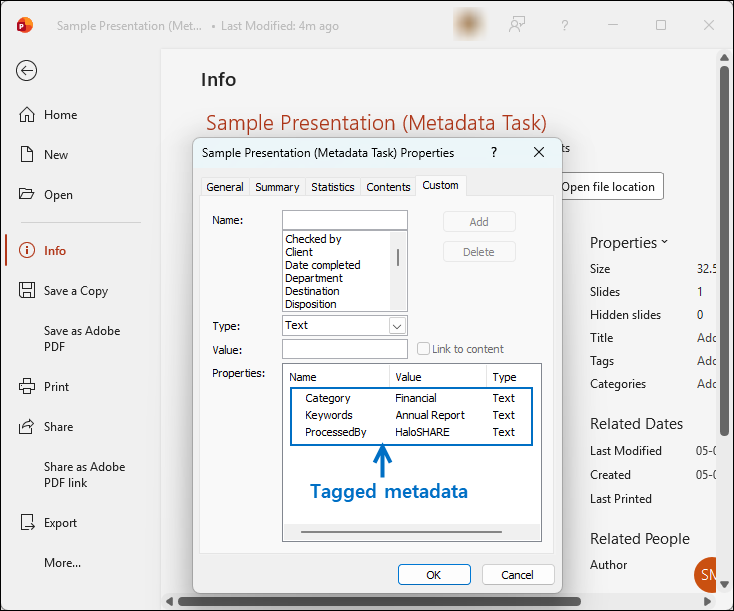Confirm with the OK button
This screenshot has width=734, height=611.
pos(434,574)
